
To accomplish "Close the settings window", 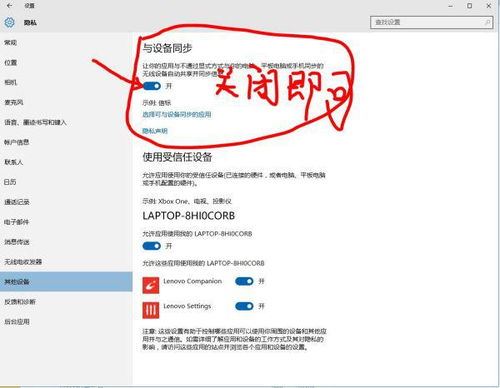I will [x=489, y=6].
